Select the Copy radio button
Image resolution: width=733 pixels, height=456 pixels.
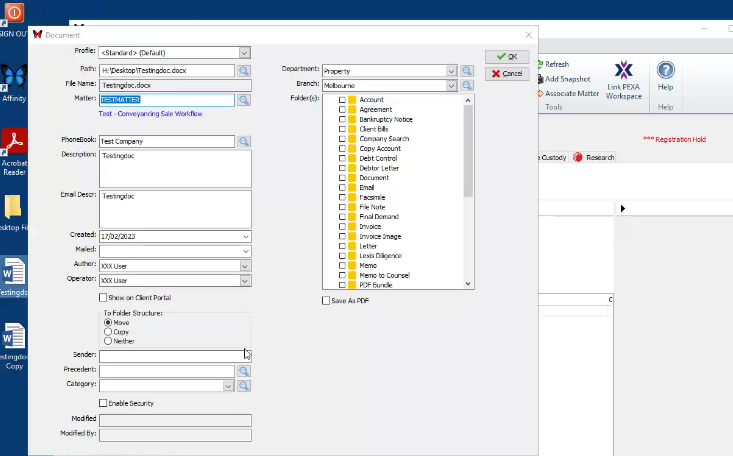click(x=108, y=332)
